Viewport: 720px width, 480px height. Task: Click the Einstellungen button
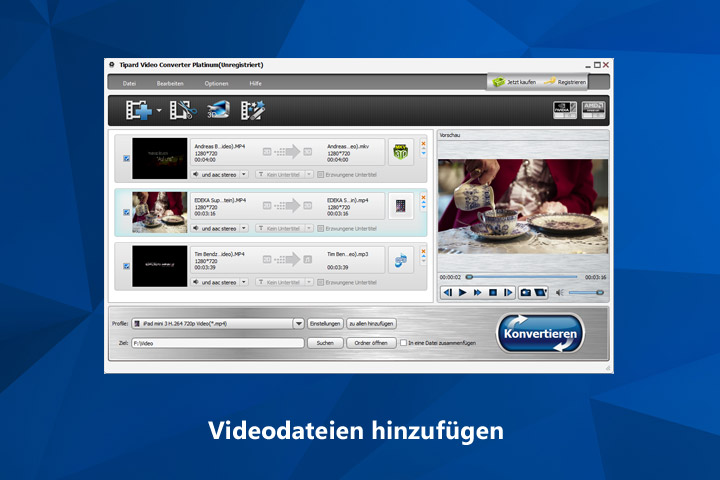click(325, 324)
